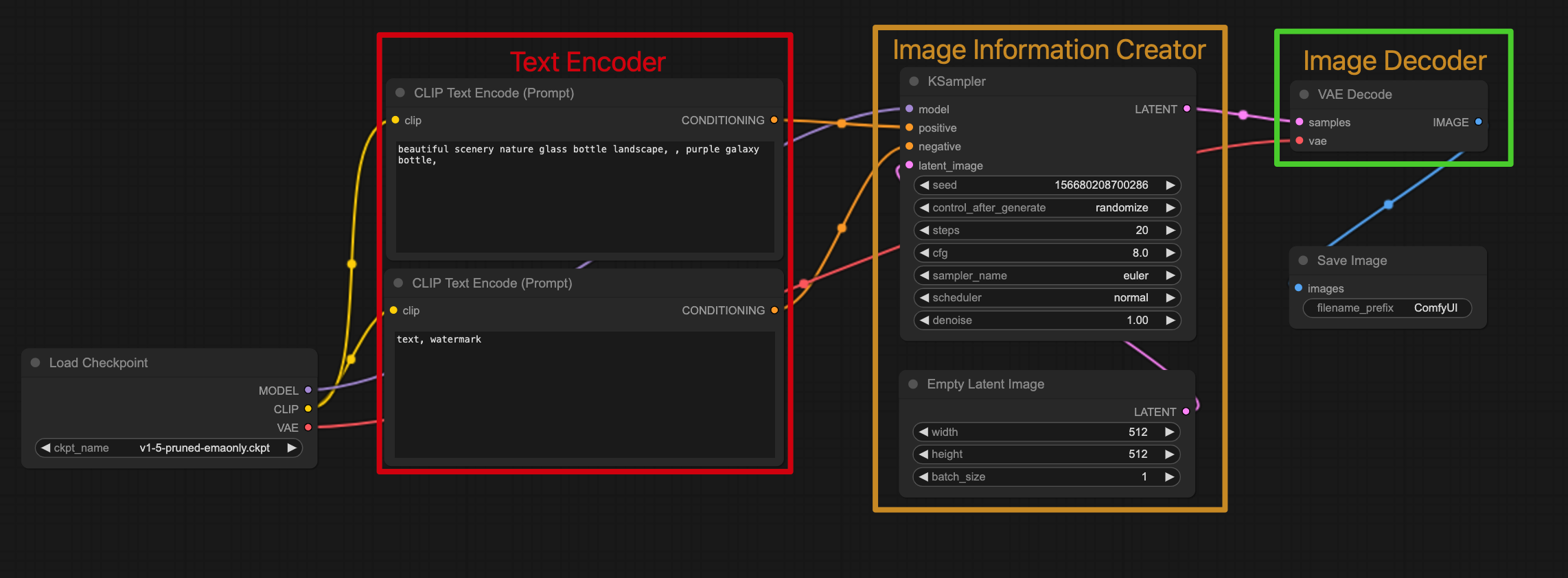Click the KSampler LATENT output port
Screen dimensions: 1568x578
[x=1186, y=108]
